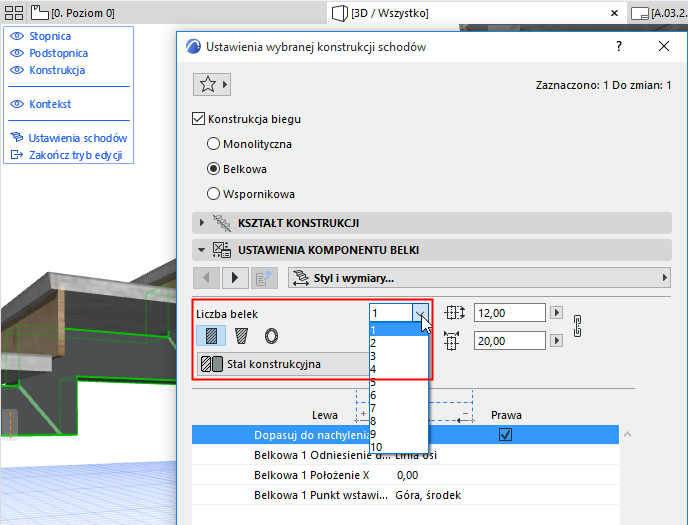Click the 20,00 width input field
688x525 pixels.
point(509,341)
